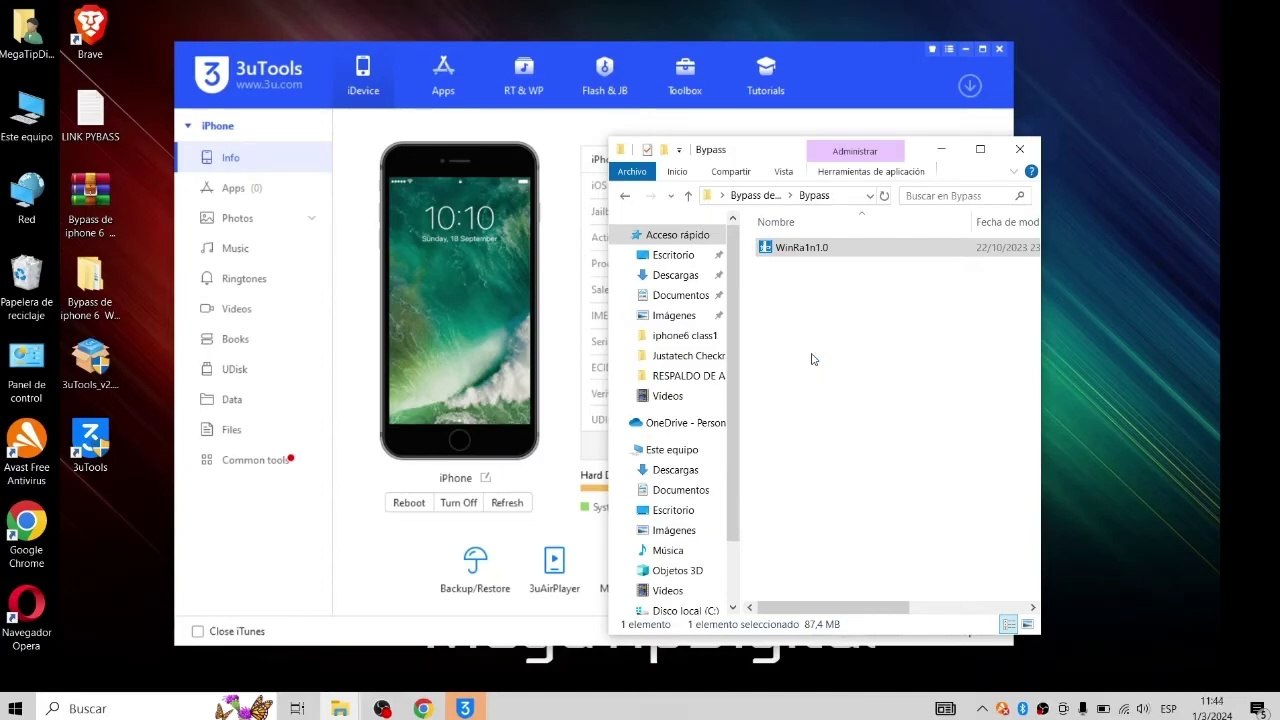The image size is (1280, 720).
Task: Switch to the Vista ribbon tab
Action: pos(783,172)
